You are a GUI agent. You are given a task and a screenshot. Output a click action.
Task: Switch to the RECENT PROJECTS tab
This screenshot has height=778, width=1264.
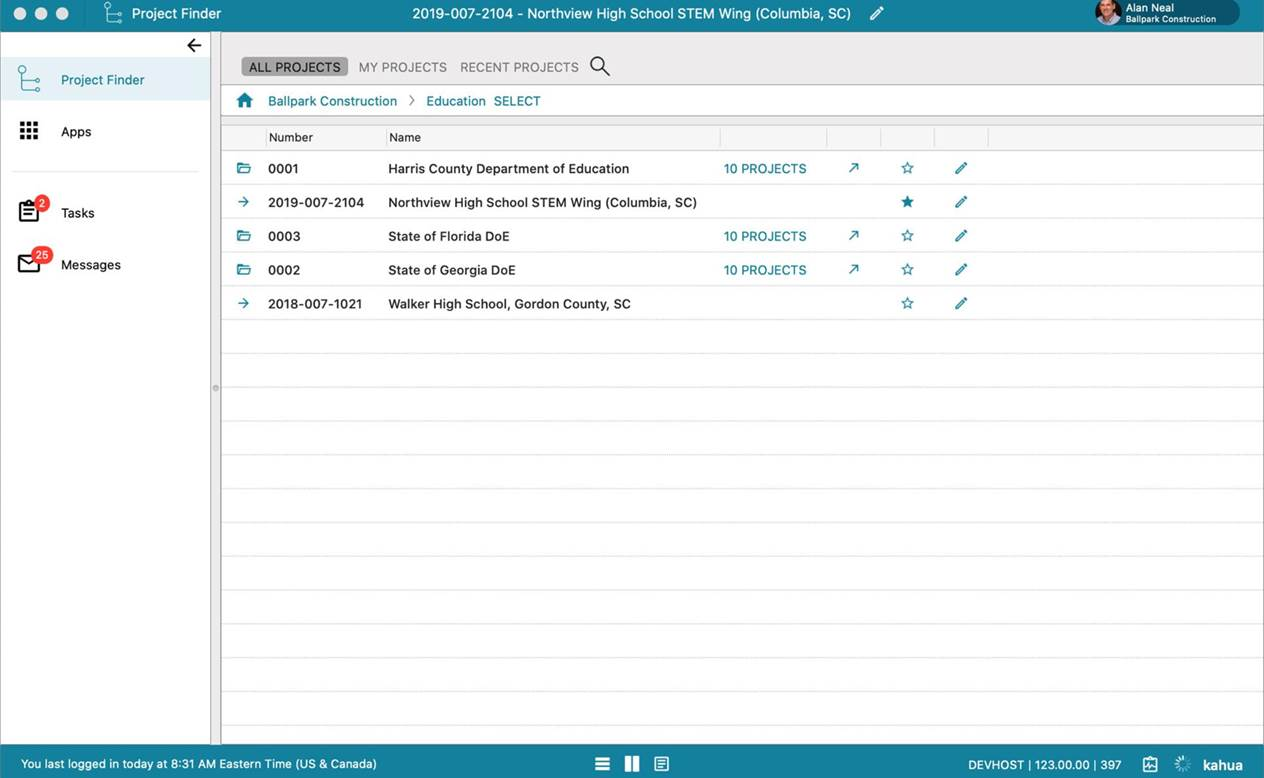pos(519,67)
